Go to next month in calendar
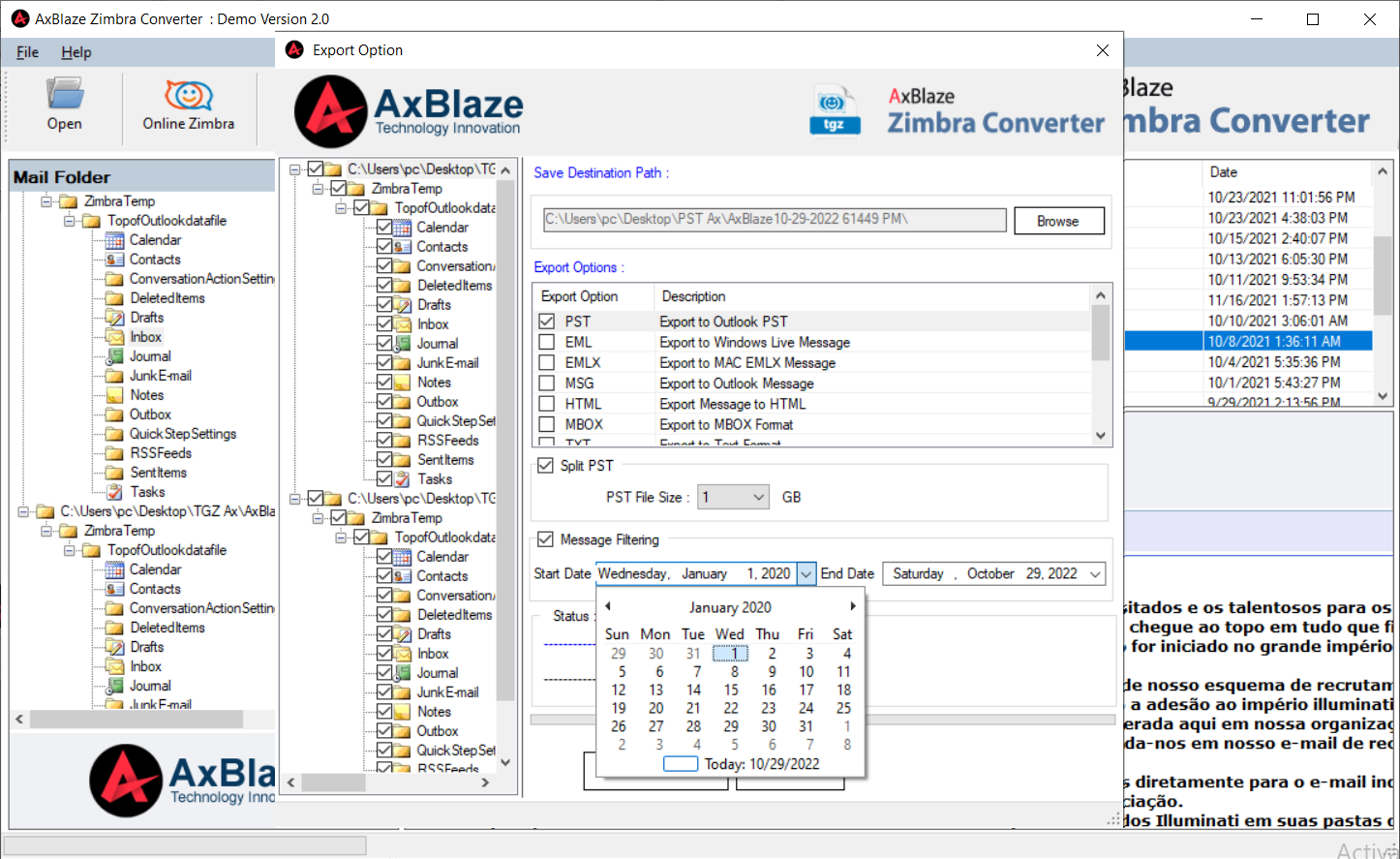1400x859 pixels. click(x=853, y=606)
